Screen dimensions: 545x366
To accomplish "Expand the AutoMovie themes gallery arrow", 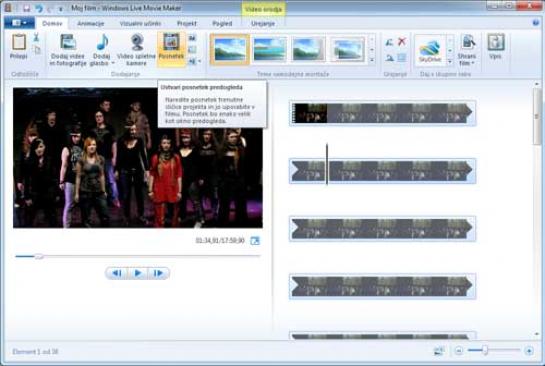I will 372,60.
